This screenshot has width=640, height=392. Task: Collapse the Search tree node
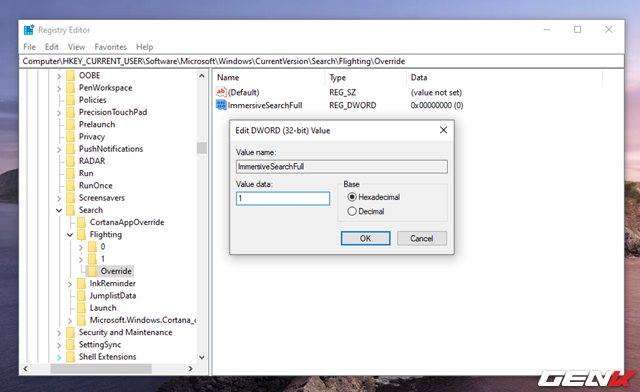click(59, 210)
